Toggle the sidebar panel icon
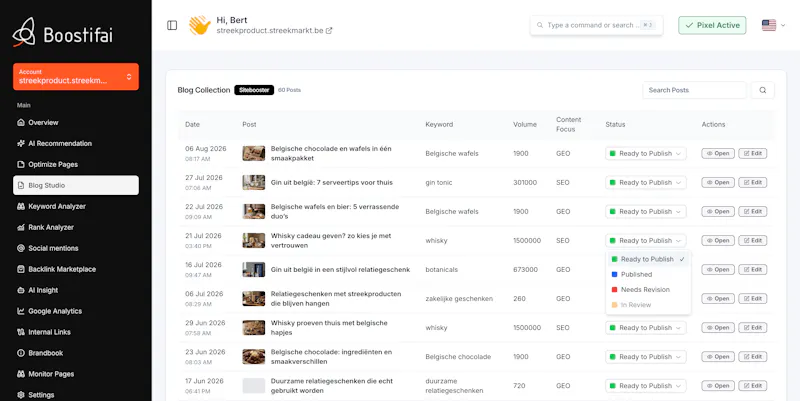The image size is (800, 401). [172, 25]
